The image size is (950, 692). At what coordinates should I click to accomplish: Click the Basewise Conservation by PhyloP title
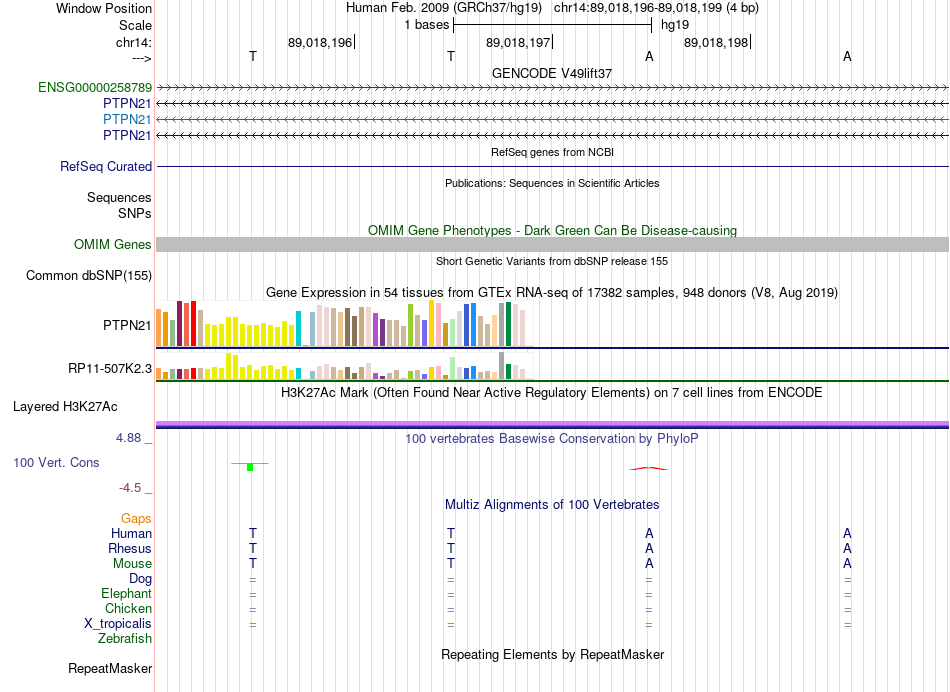[x=552, y=438]
